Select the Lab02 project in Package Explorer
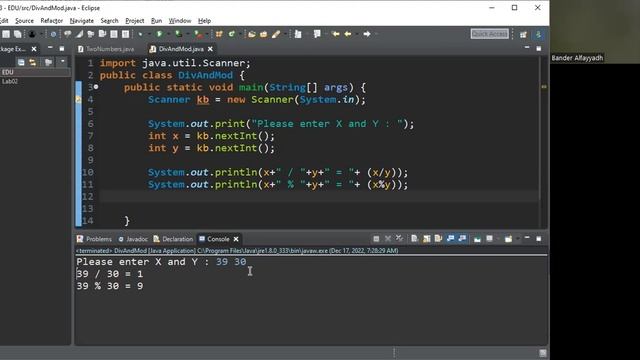640x360 pixels. tap(10, 81)
